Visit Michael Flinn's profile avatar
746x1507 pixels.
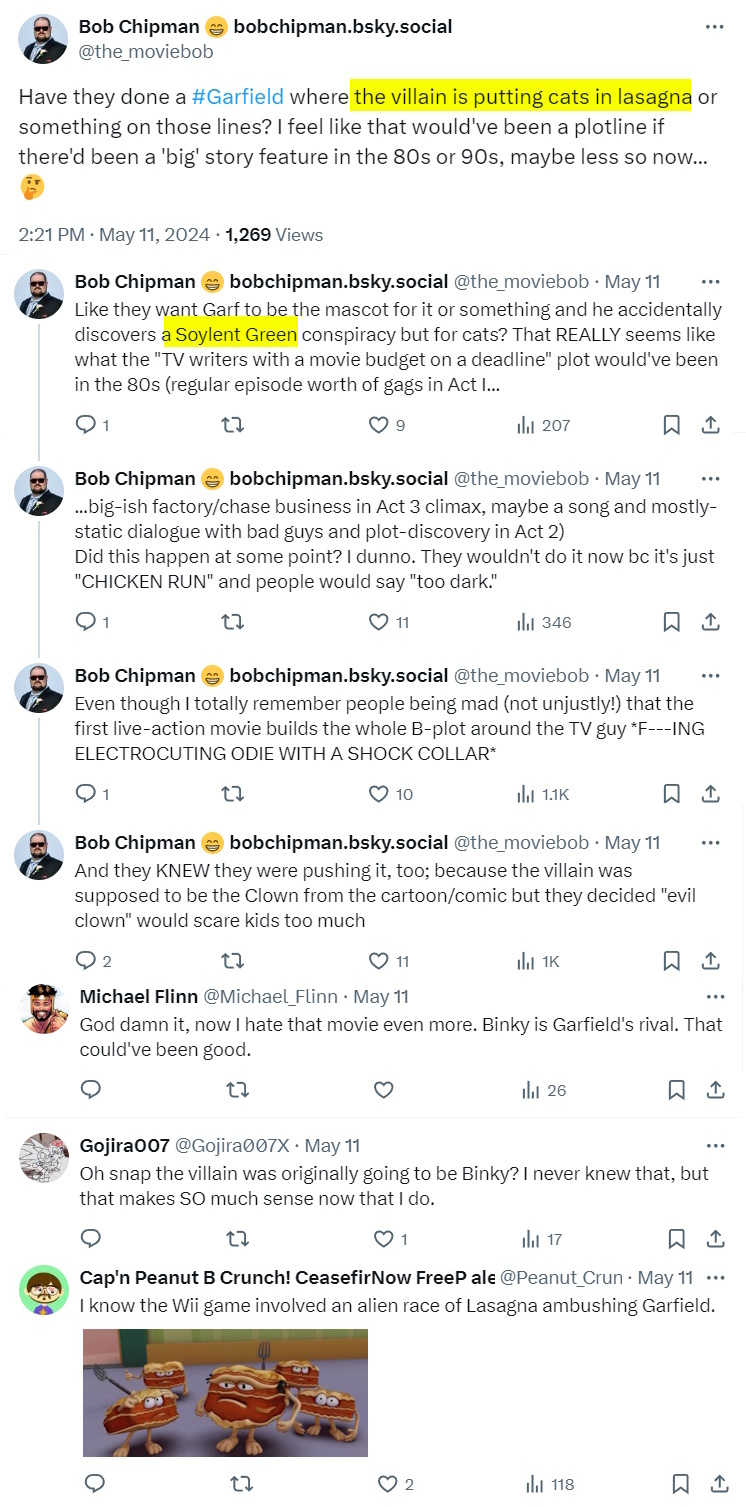[x=43, y=1008]
